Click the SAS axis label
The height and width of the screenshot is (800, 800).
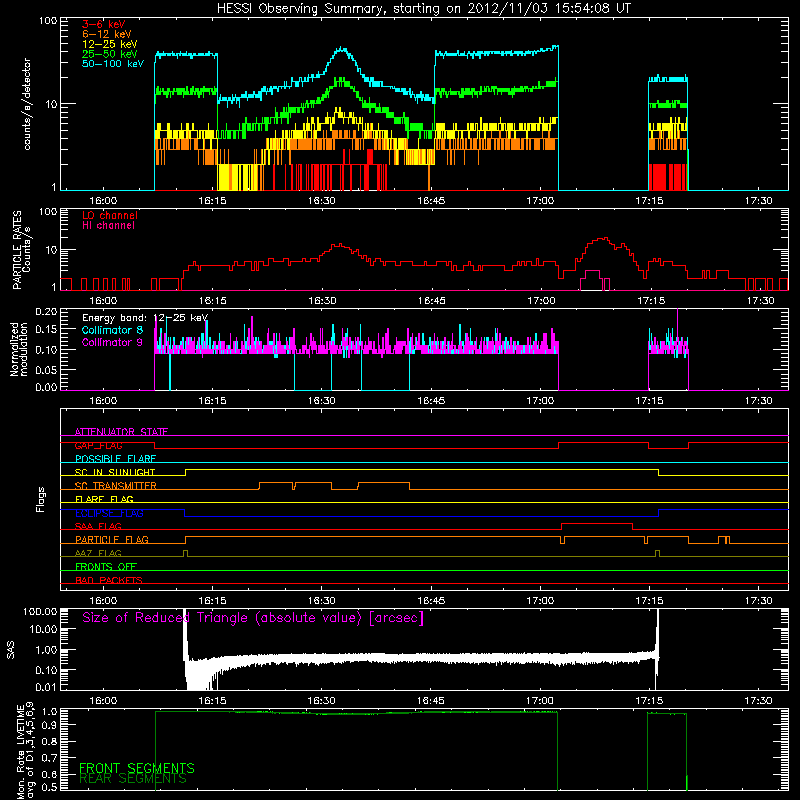pyautogui.click(x=11, y=649)
